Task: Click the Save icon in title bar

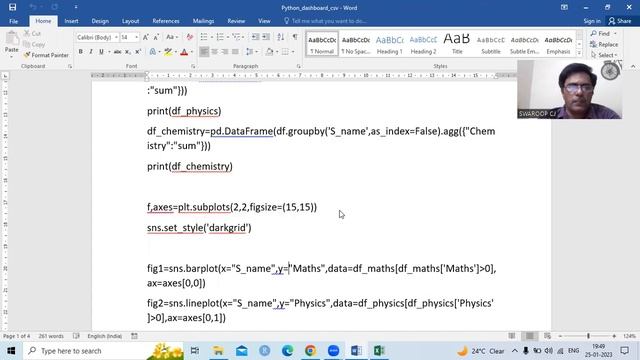Action: (13, 7)
